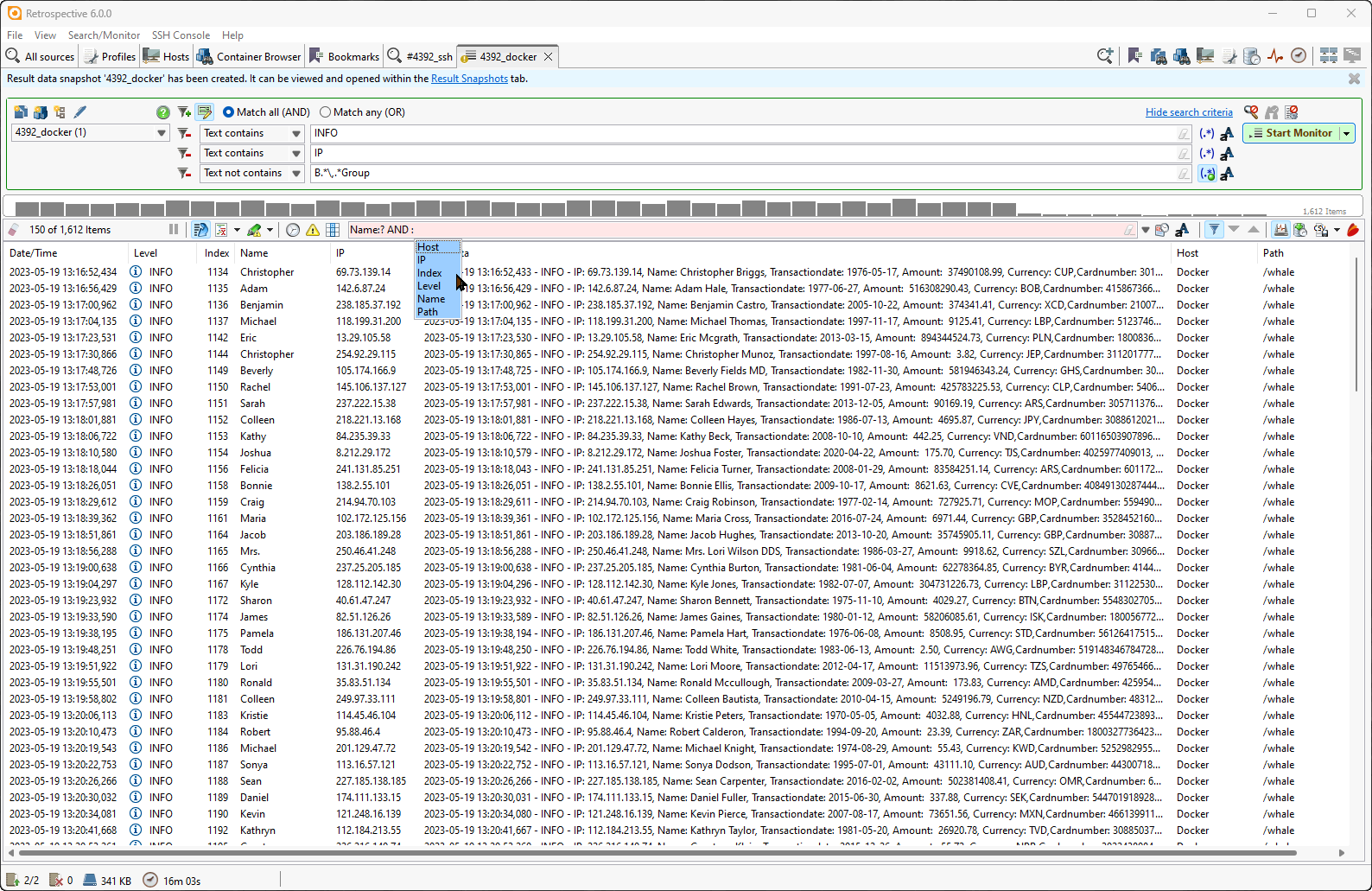Click the green help question mark icon
The image size is (1372, 891).
[x=162, y=112]
